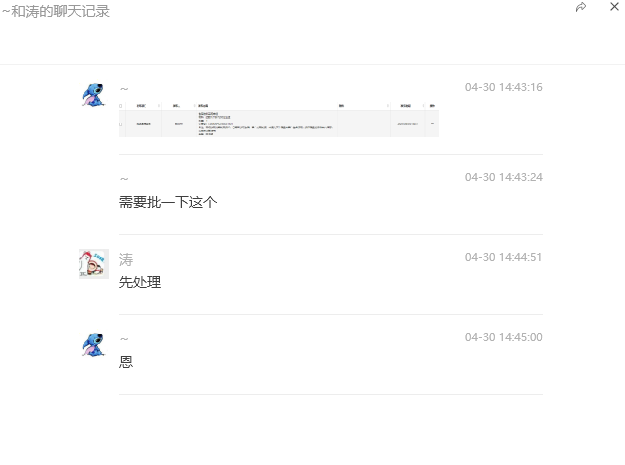Click the window title ~和涛的聊天记录
Viewport: 625px width, 465px height.
pyautogui.click(x=56, y=11)
